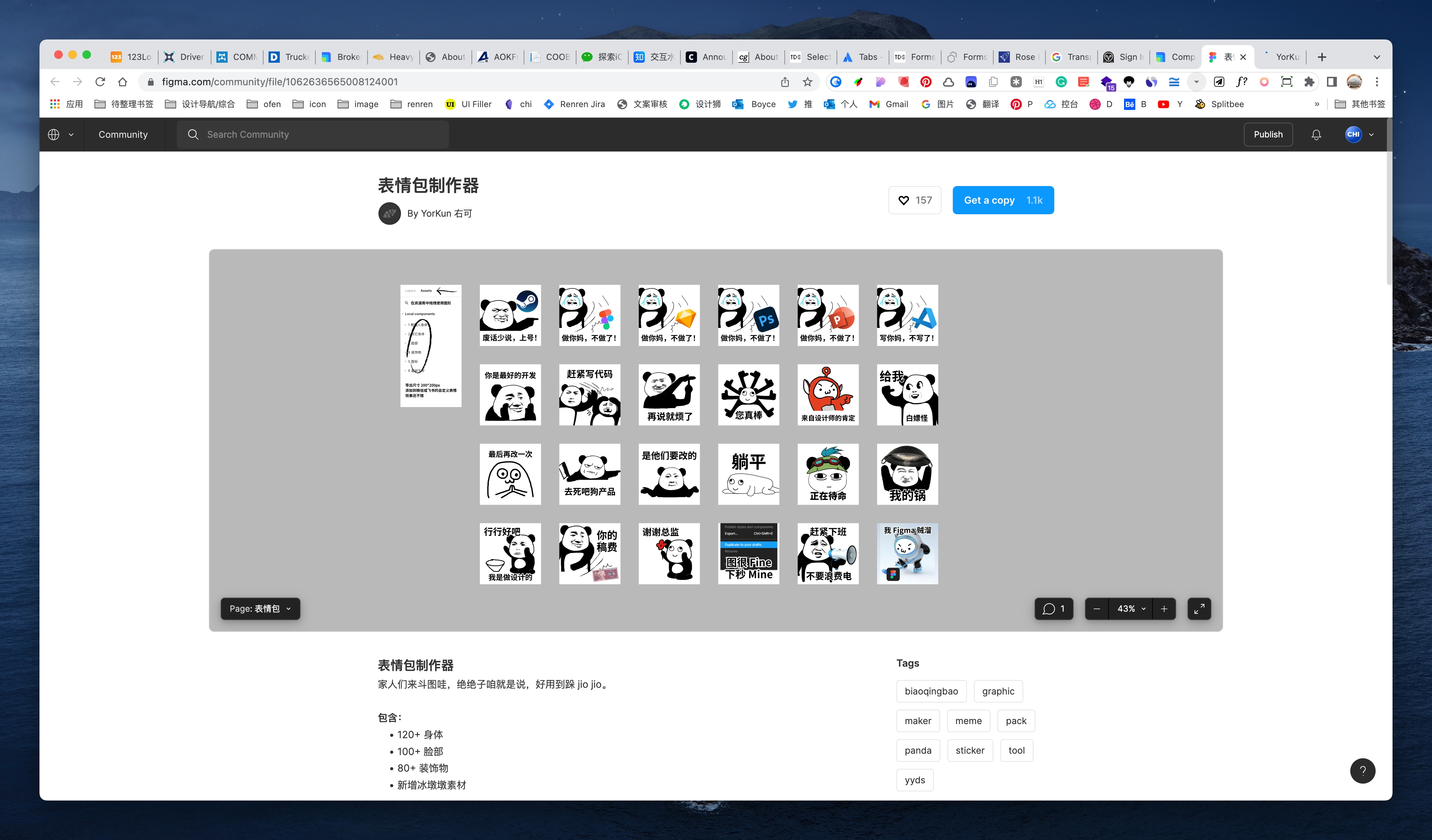Click the notifications bell icon
The width and height of the screenshot is (1432, 840).
(x=1316, y=135)
